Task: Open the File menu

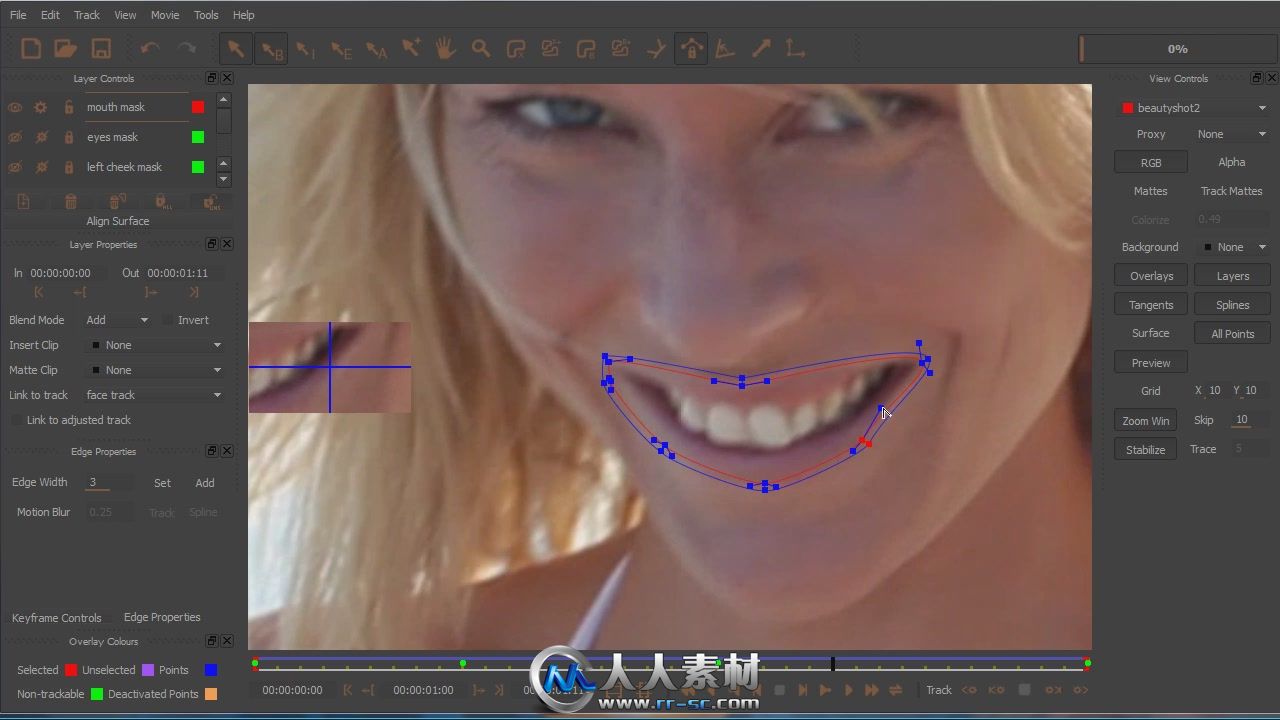Action: click(18, 15)
